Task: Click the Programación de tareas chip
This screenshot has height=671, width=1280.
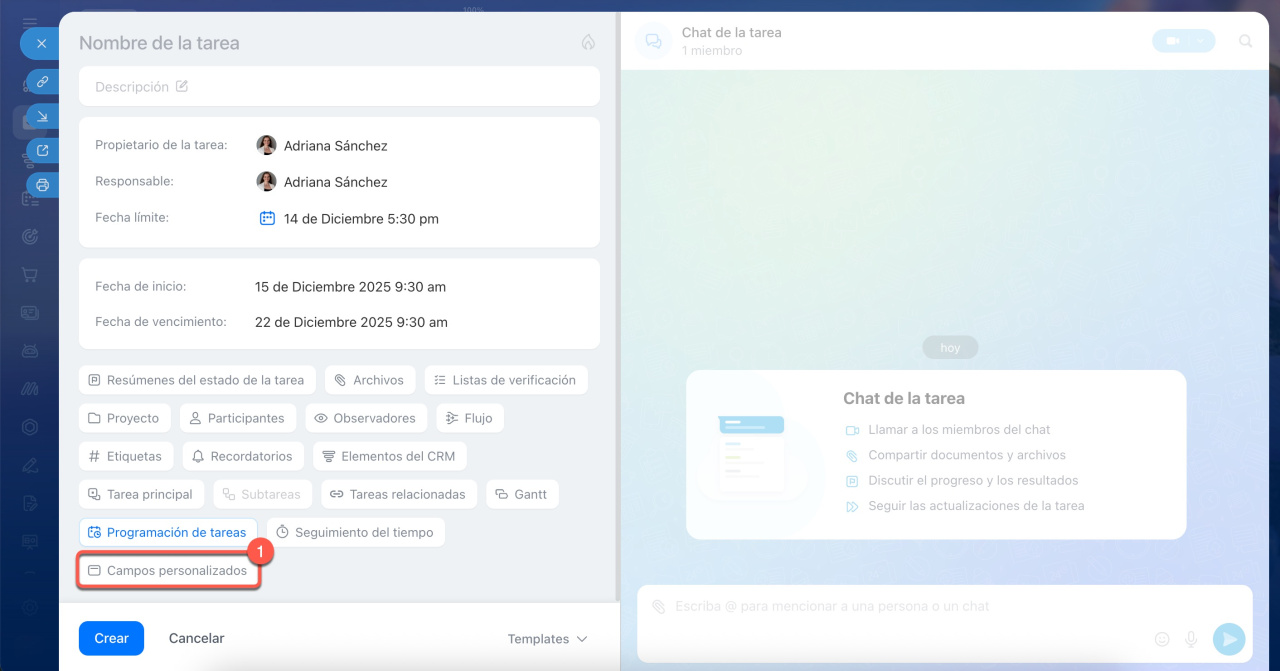Action: tap(168, 532)
